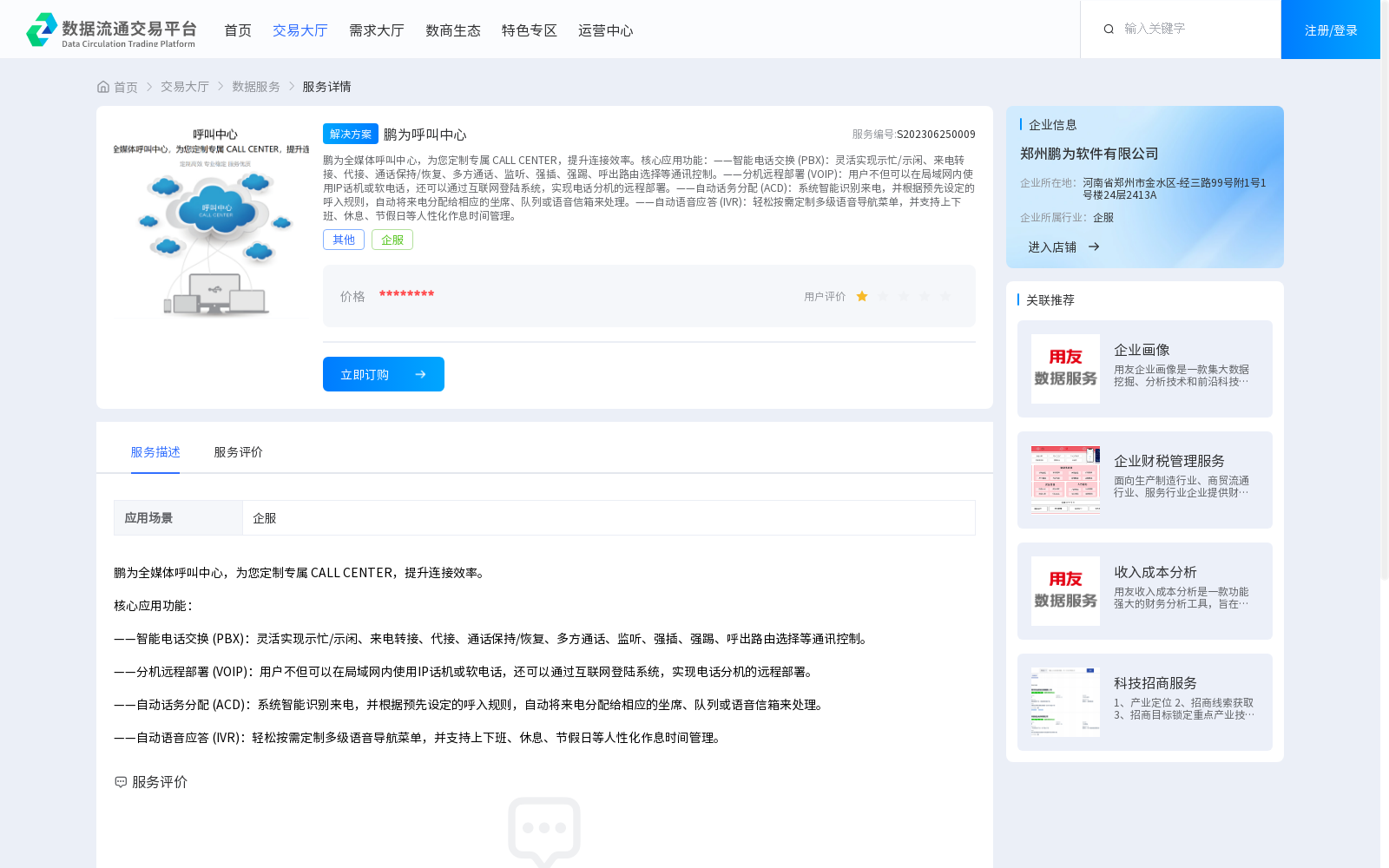
Task: Click the third rating star
Action: tap(904, 297)
